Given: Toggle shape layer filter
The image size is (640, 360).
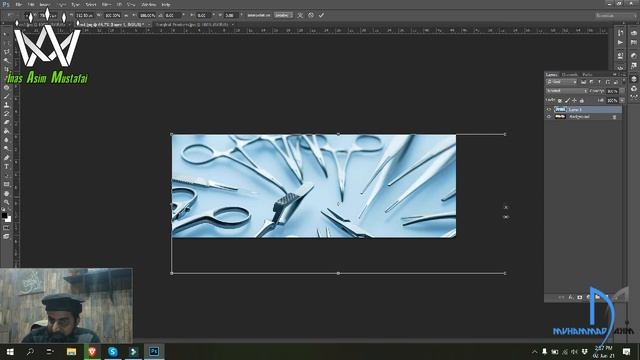Looking at the screenshot, I should (x=607, y=82).
